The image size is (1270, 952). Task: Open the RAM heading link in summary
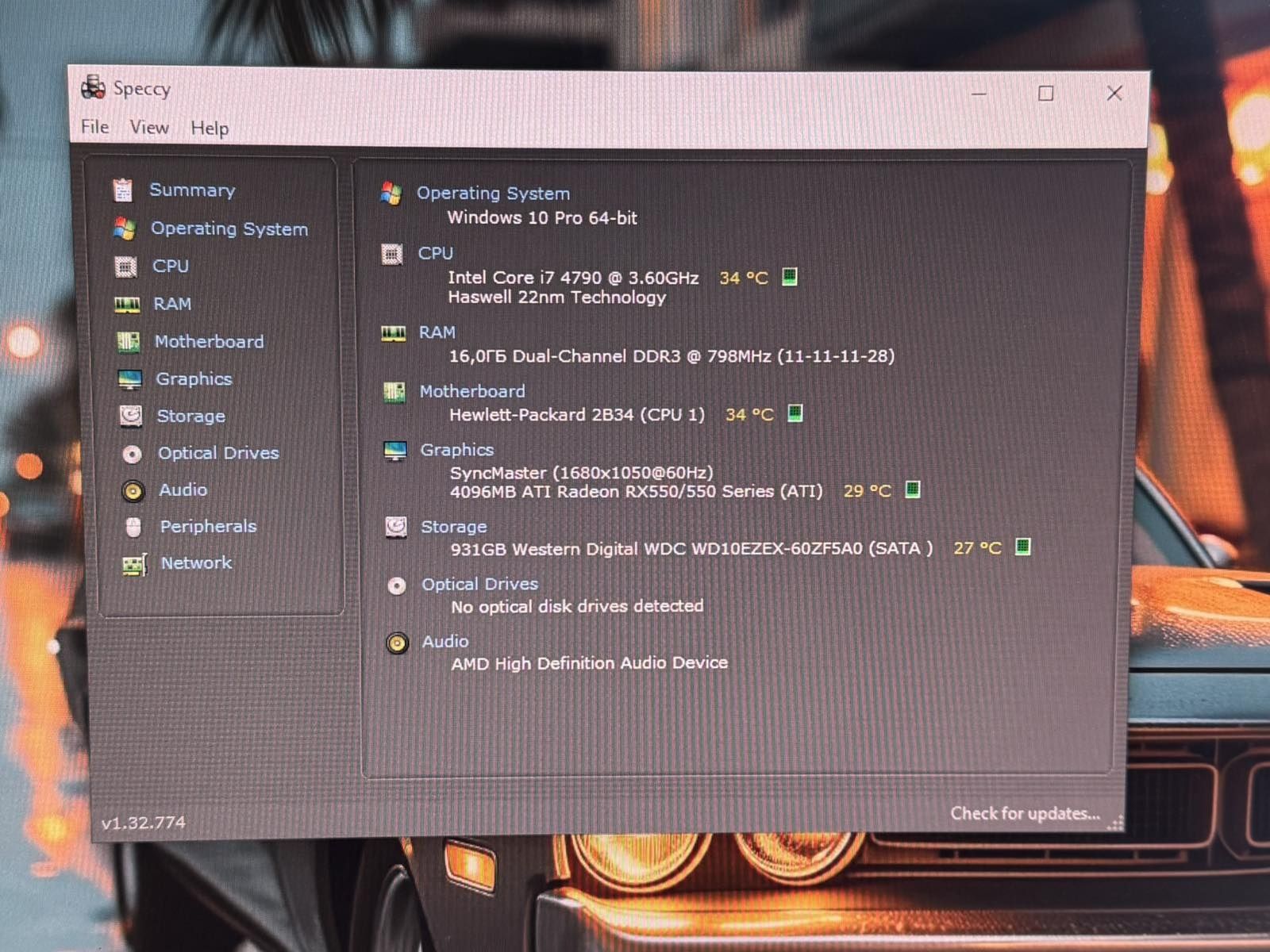437,332
